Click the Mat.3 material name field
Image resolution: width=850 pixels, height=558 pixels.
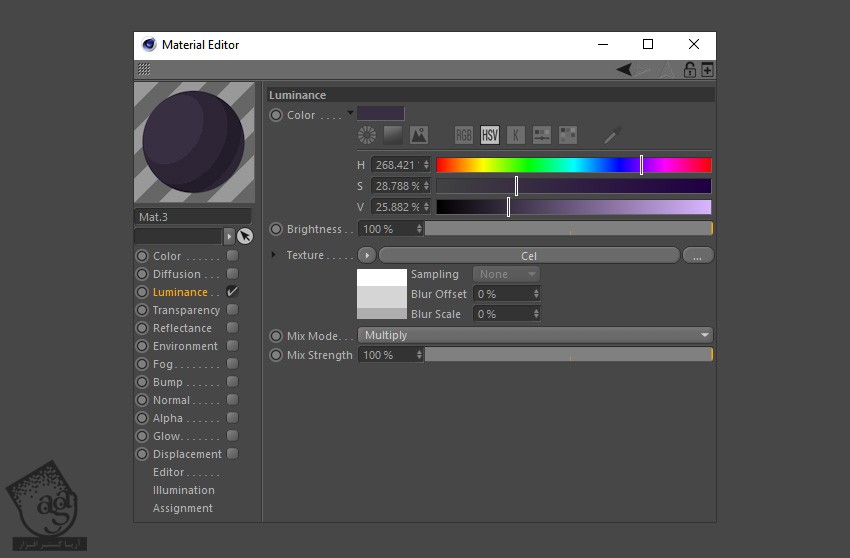coord(192,216)
